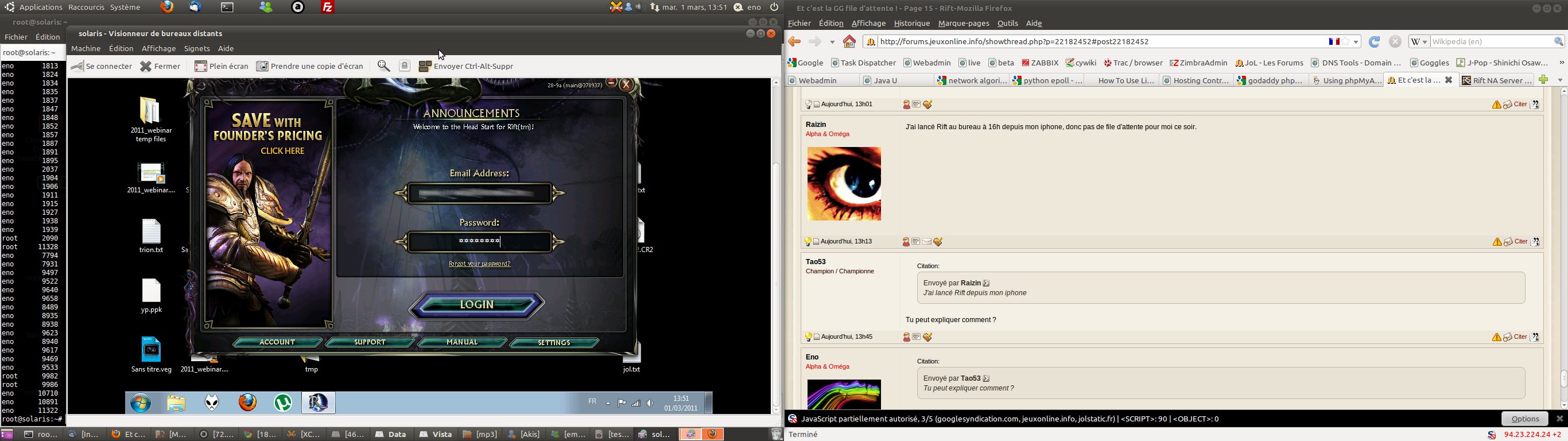Show hidden icons in the remote Windows tray
The image size is (1568, 441).
pyautogui.click(x=607, y=403)
